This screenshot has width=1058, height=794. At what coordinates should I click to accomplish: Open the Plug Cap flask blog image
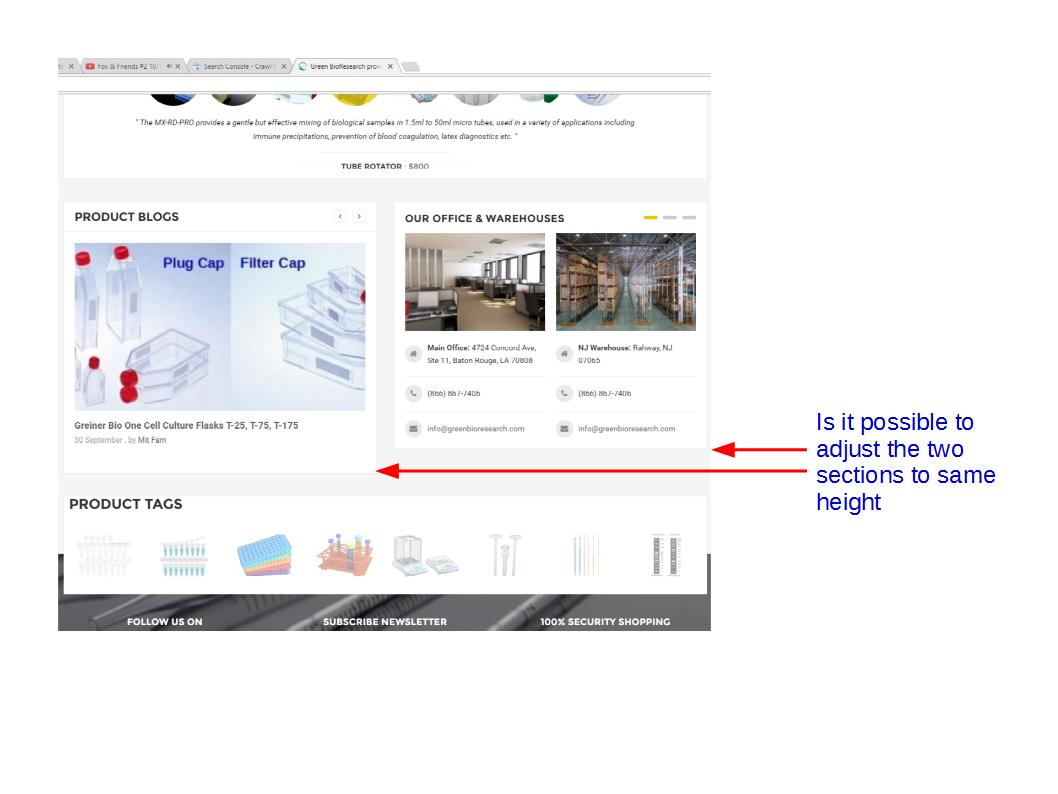[219, 326]
